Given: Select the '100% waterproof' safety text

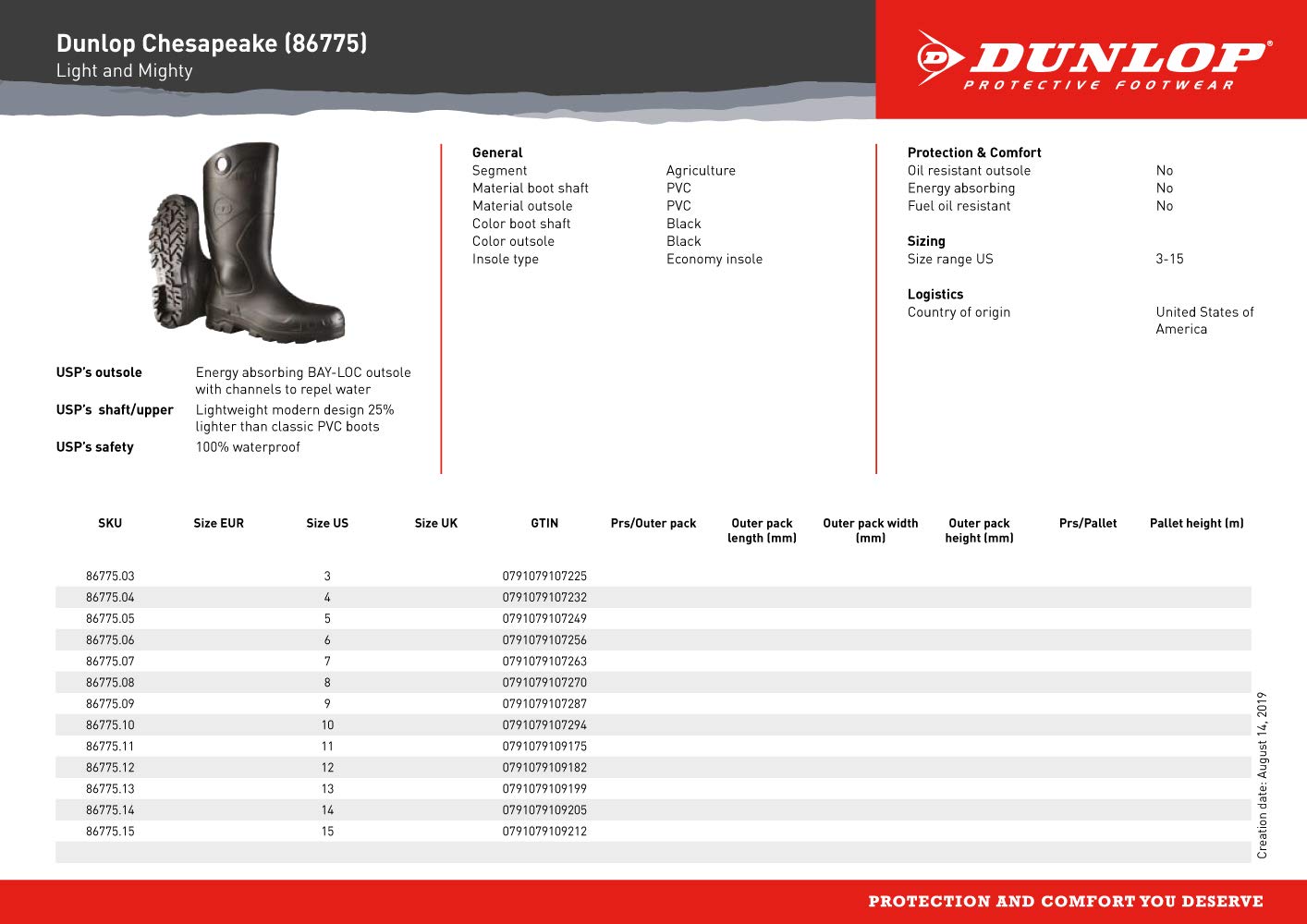Looking at the screenshot, I should point(248,447).
